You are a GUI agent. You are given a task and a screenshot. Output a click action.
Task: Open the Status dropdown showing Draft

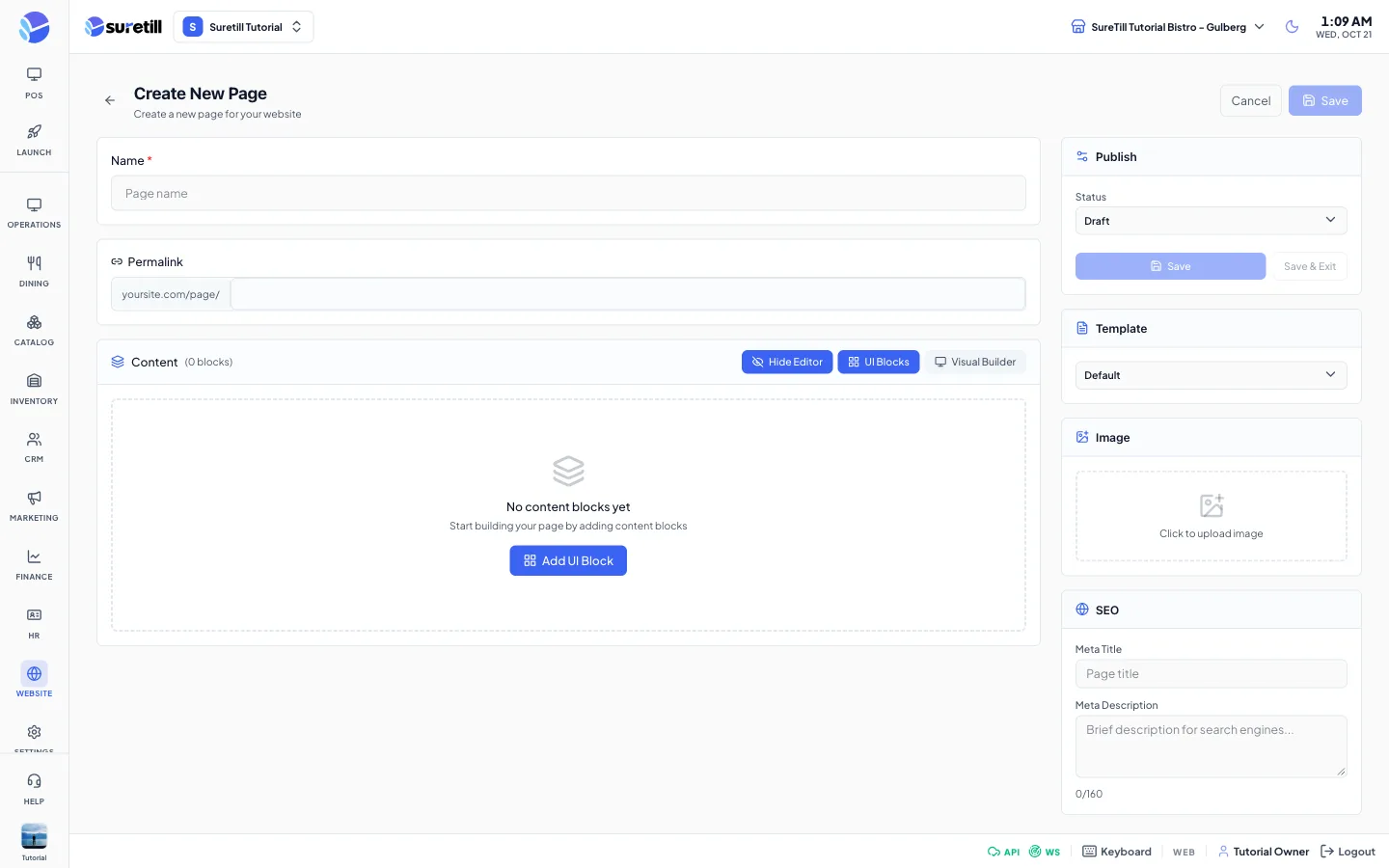click(1211, 221)
